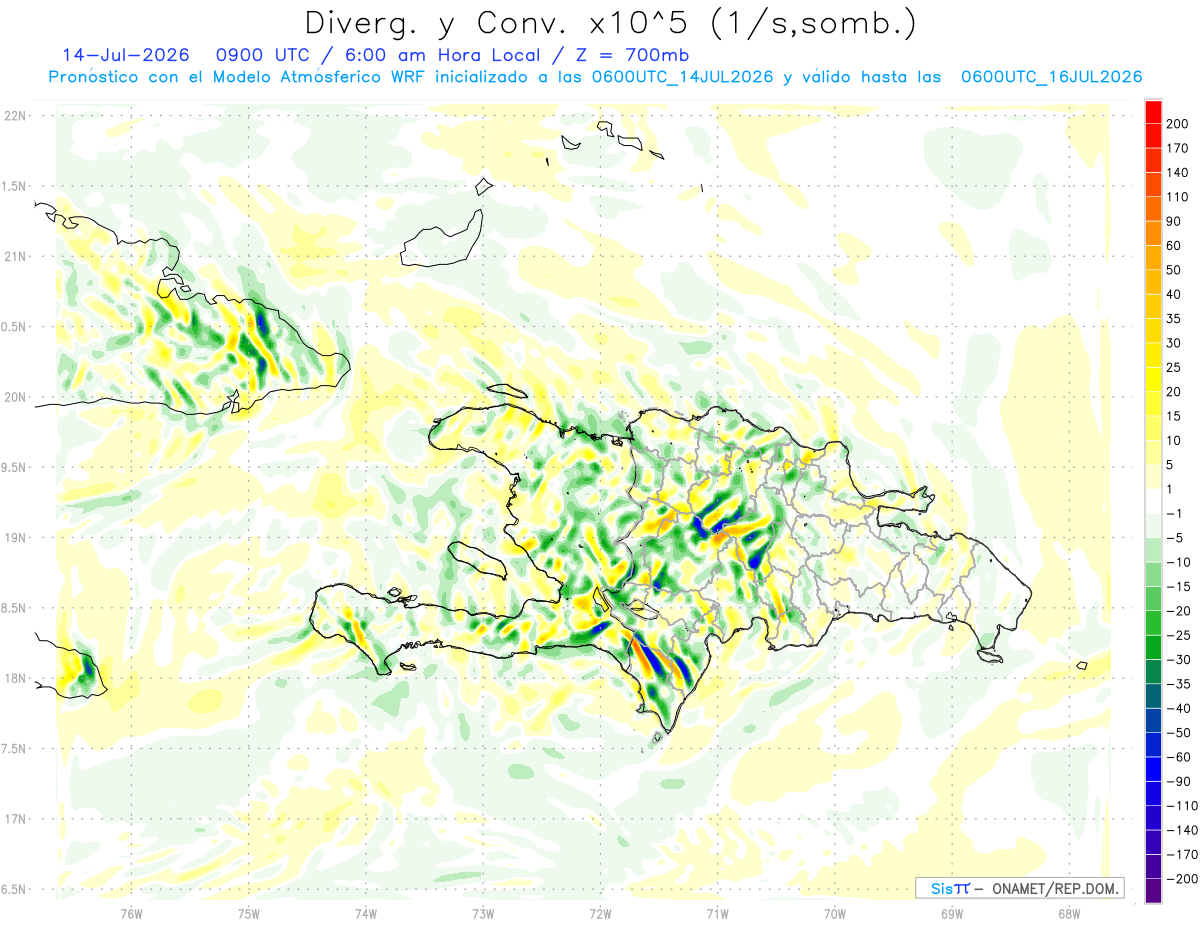
Task: Click the color scale value '-90'
Action: point(1179,781)
